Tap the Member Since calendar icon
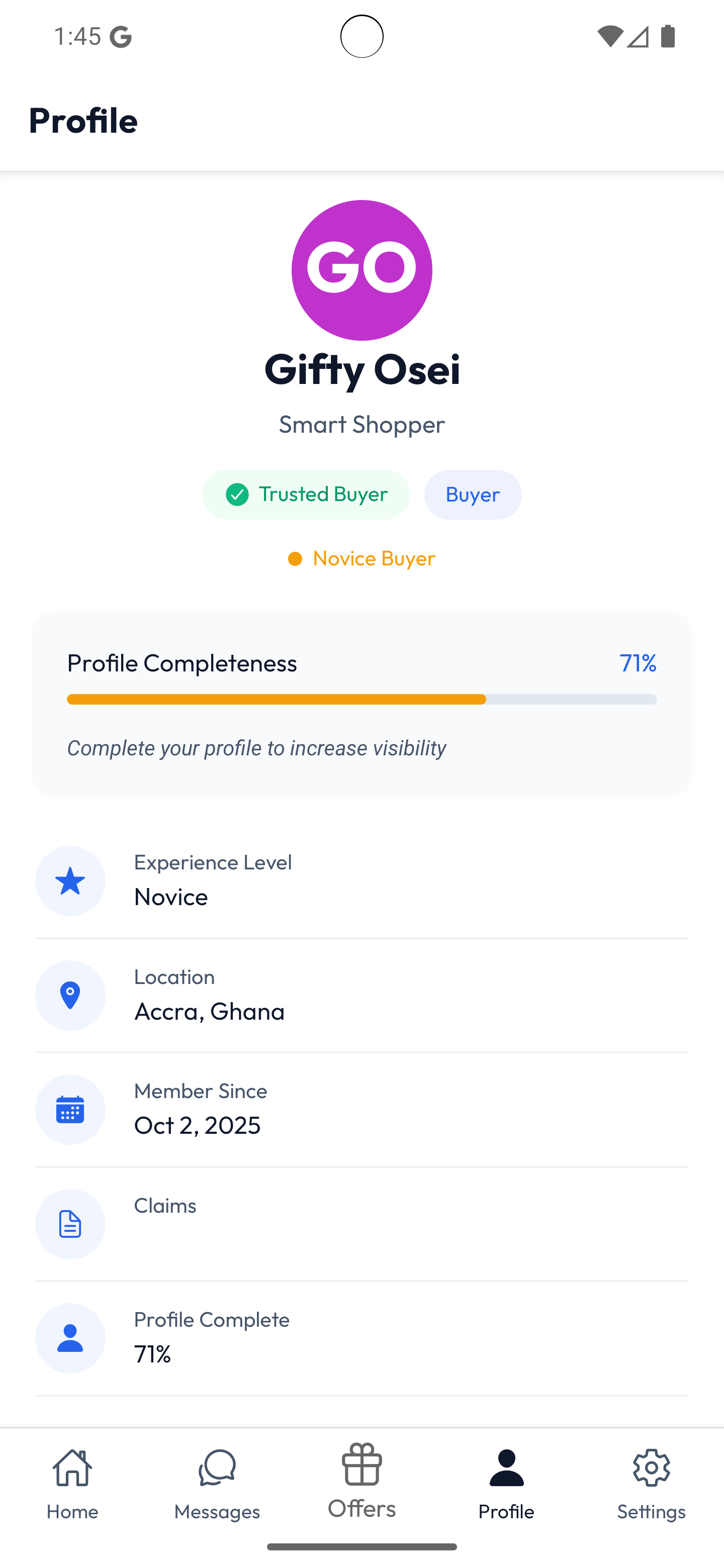 [x=70, y=1110]
